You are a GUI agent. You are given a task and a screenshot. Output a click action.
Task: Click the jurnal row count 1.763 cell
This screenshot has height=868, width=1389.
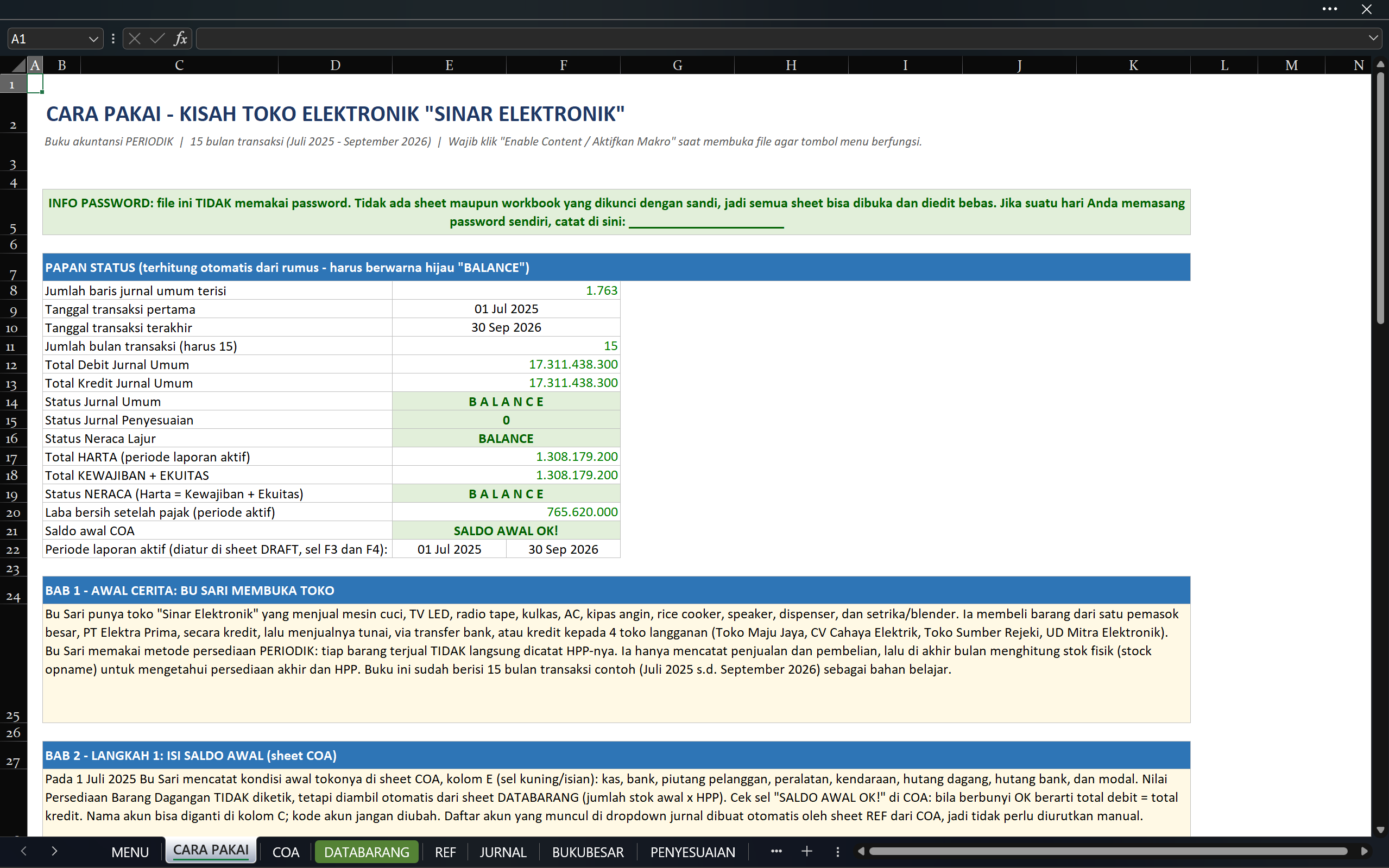point(507,290)
